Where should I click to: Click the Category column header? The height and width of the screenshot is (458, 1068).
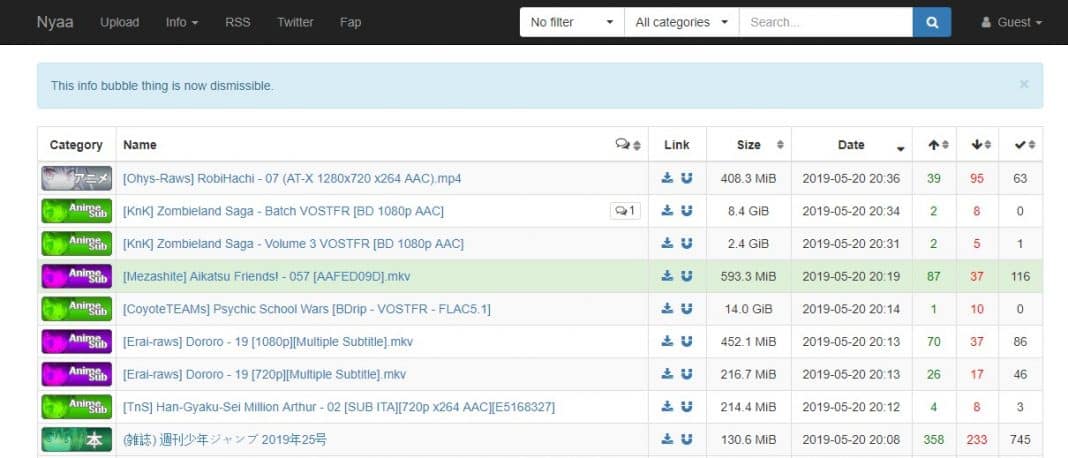pyautogui.click(x=76, y=144)
